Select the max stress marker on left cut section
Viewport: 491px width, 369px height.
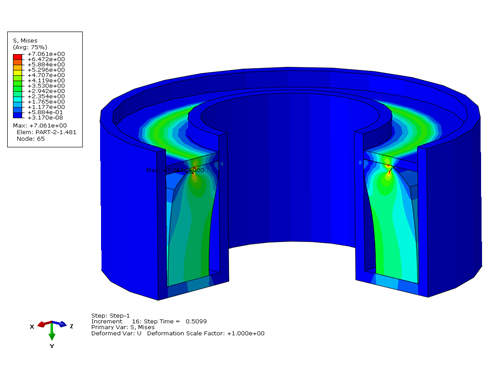pyautogui.click(x=194, y=171)
